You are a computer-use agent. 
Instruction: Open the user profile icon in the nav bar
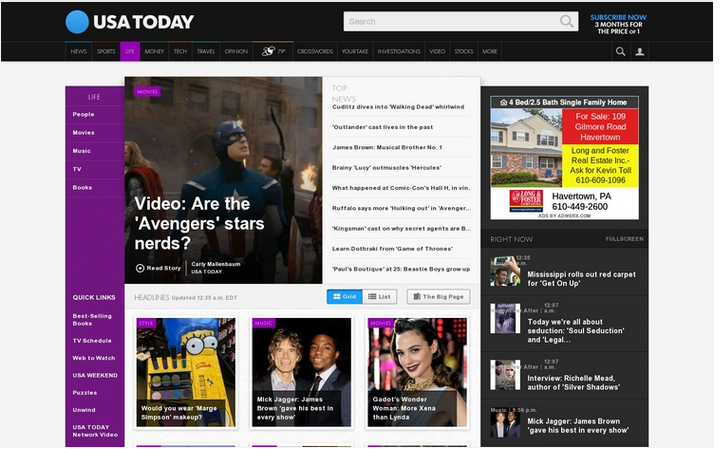640,51
